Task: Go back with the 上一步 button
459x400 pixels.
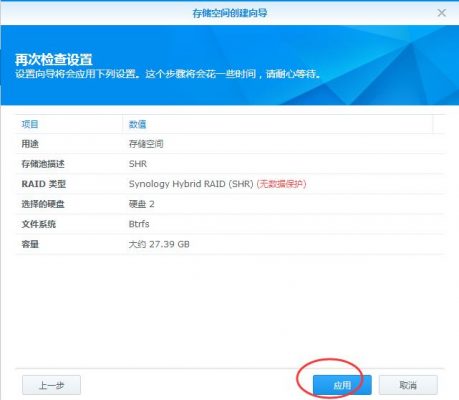Action: (x=51, y=385)
